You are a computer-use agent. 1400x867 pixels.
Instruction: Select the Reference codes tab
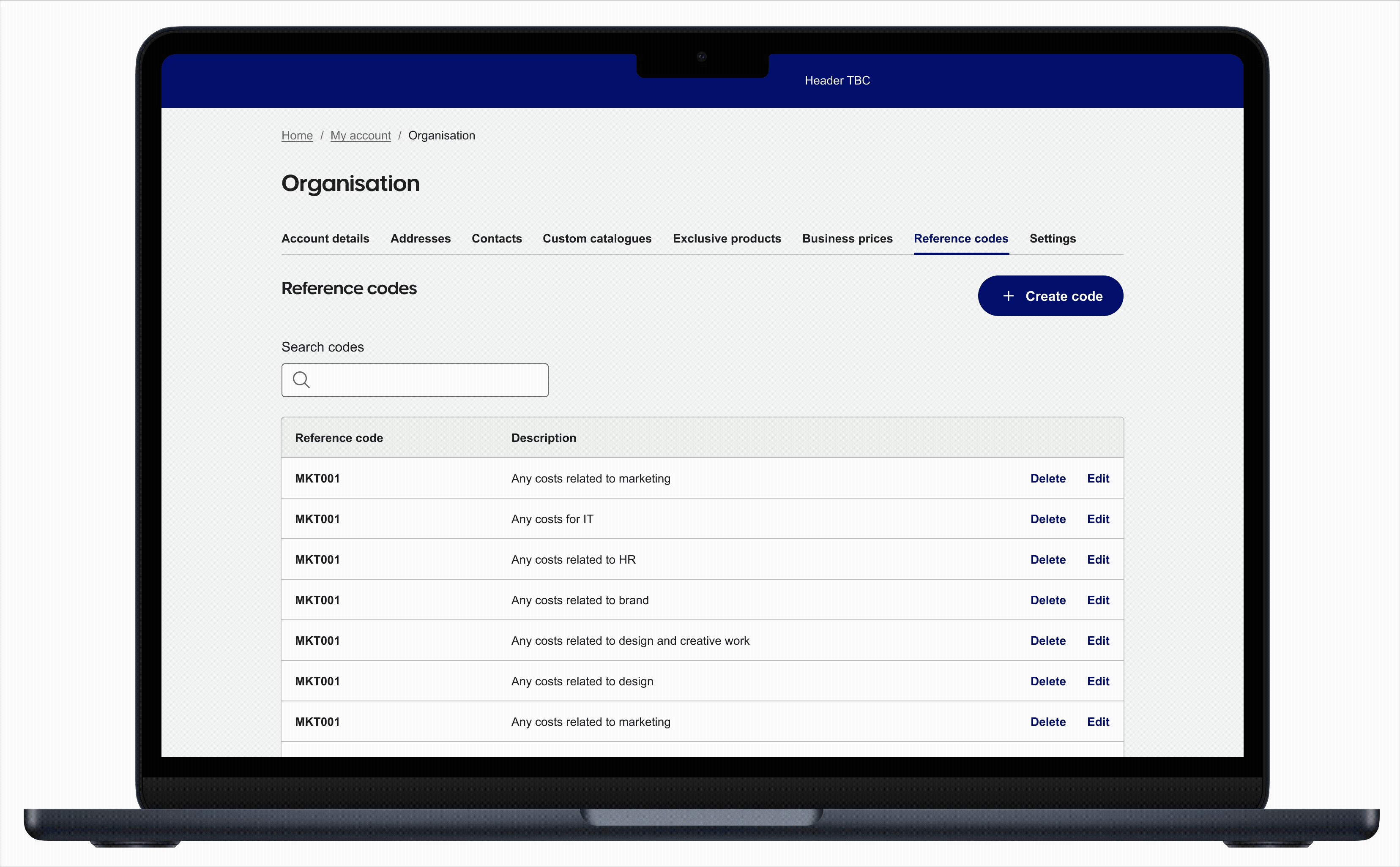[961, 239]
